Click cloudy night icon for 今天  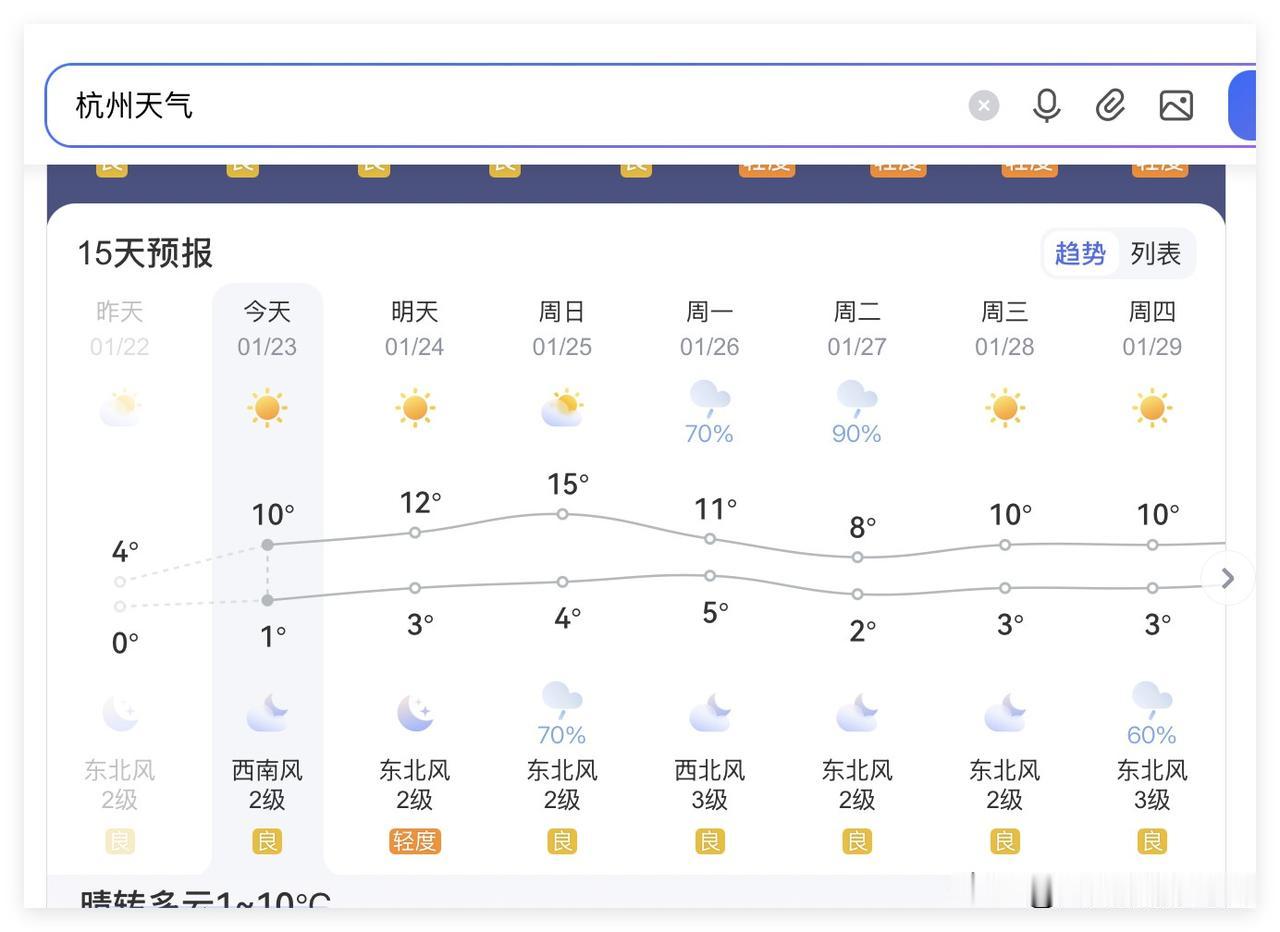[267, 713]
